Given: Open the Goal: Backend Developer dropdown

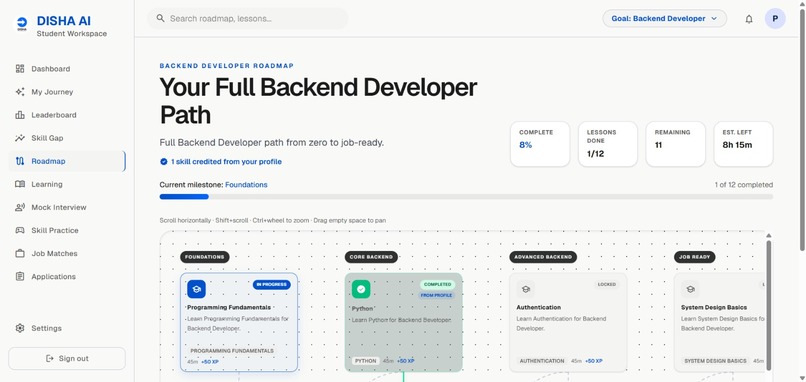Looking at the screenshot, I should point(665,19).
